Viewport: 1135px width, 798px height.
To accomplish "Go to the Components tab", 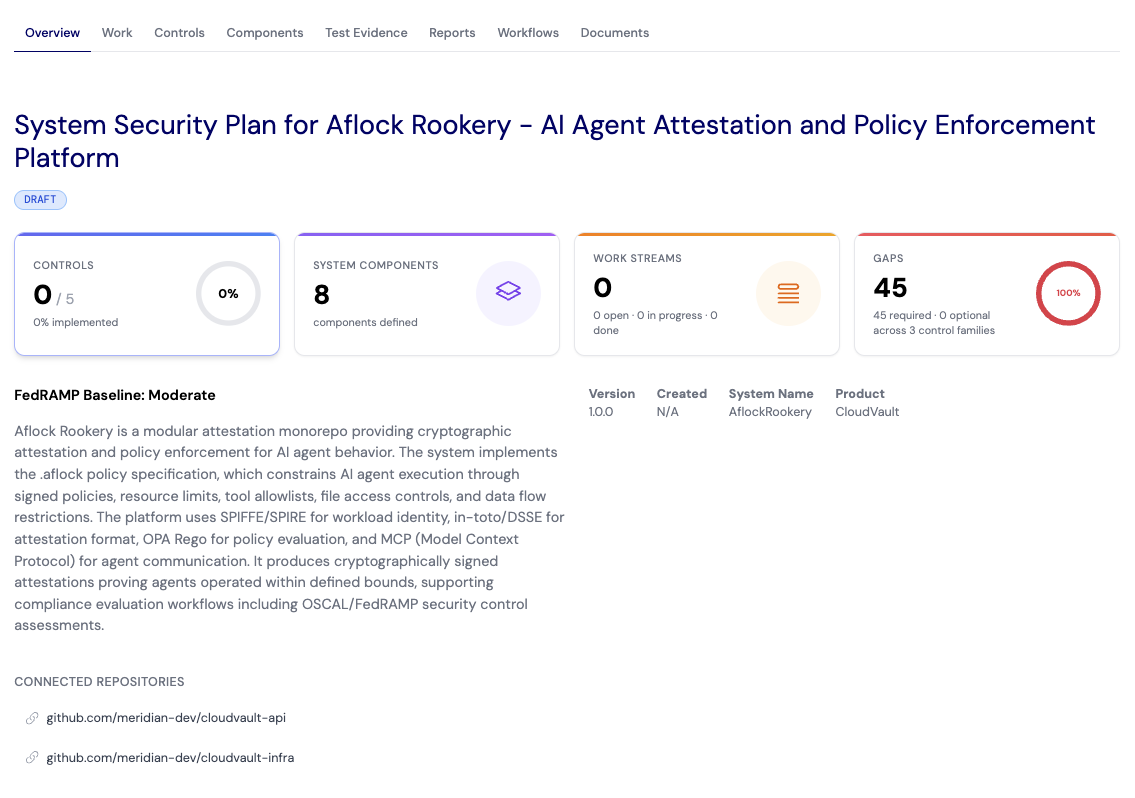I will tap(264, 33).
